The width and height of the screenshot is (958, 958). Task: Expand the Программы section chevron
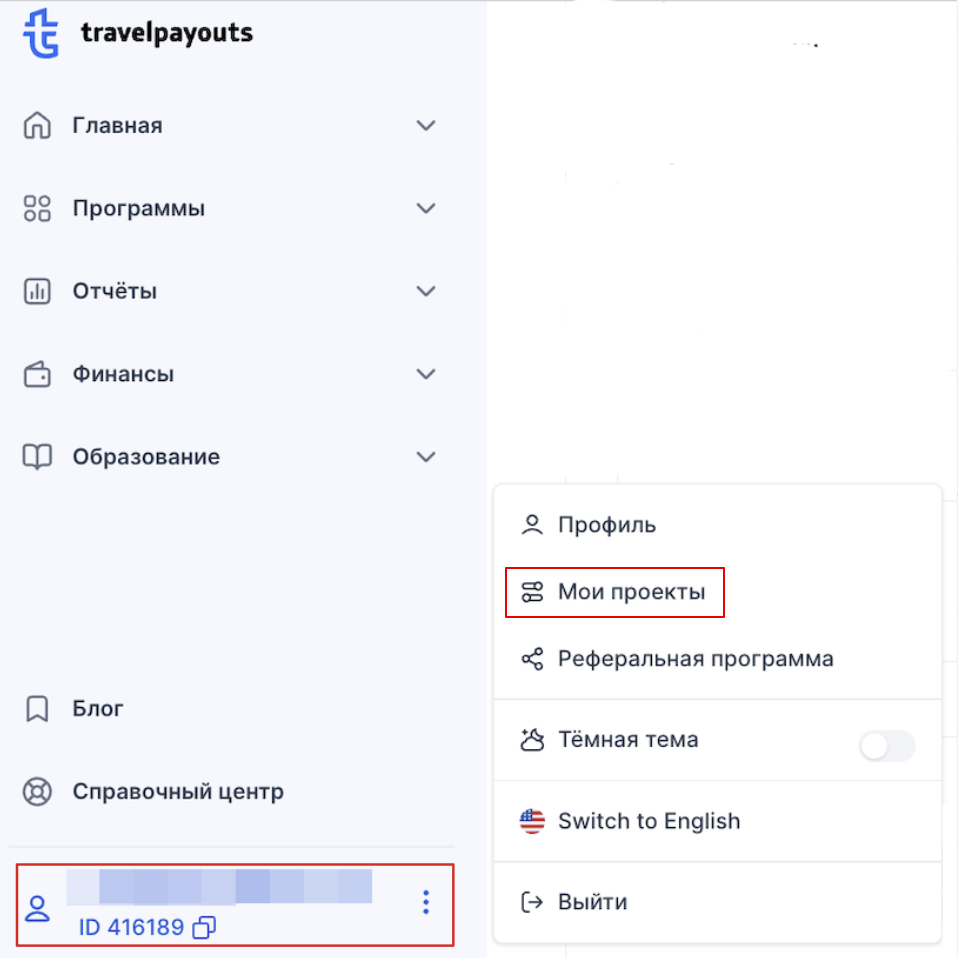click(x=426, y=208)
